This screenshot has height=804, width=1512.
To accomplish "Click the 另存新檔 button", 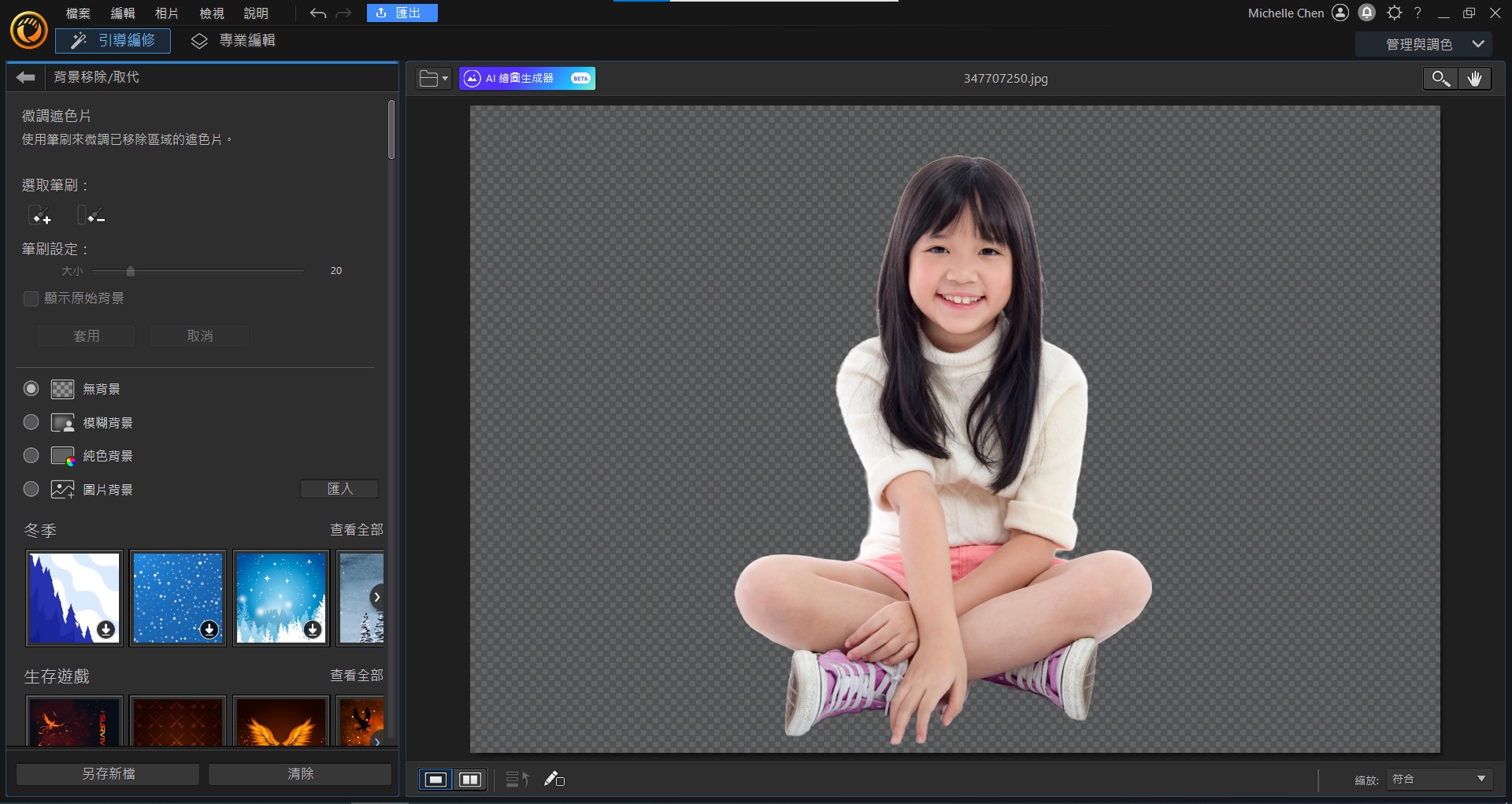I will click(x=108, y=774).
